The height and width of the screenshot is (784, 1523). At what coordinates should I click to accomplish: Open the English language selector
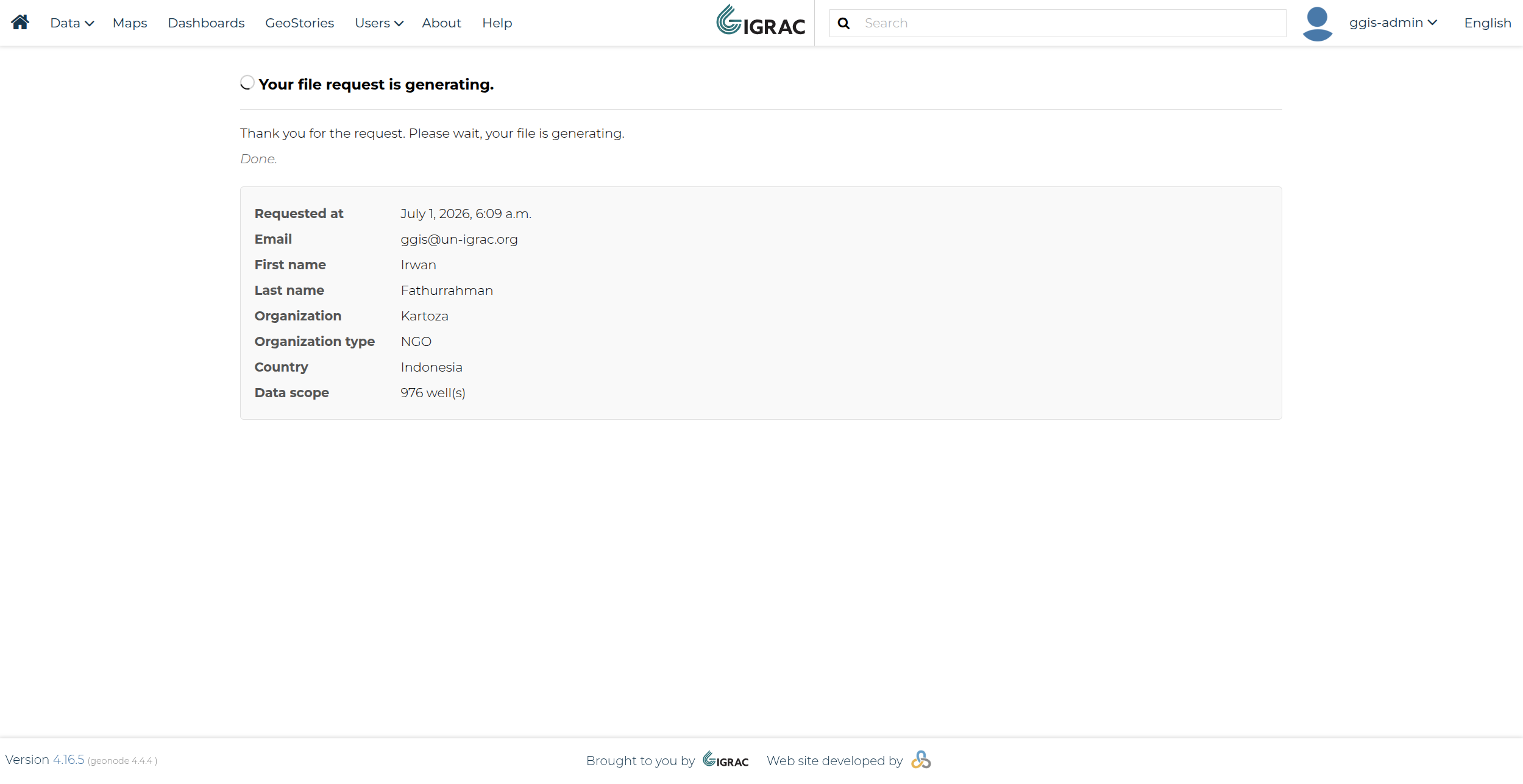1488,23
